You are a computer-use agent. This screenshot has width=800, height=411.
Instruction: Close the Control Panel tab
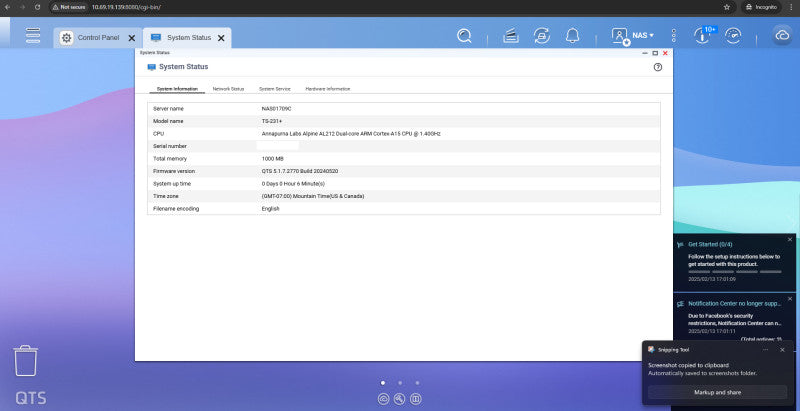tap(131, 38)
